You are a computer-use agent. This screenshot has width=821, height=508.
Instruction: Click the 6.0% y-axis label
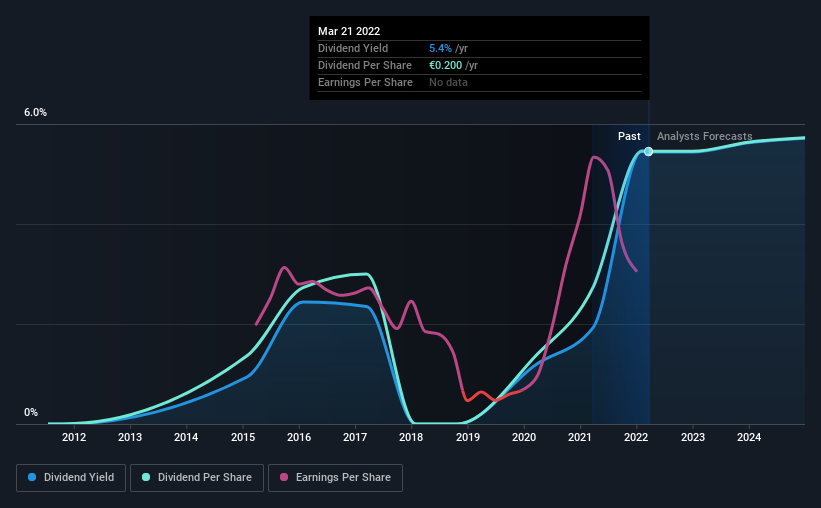[36, 113]
